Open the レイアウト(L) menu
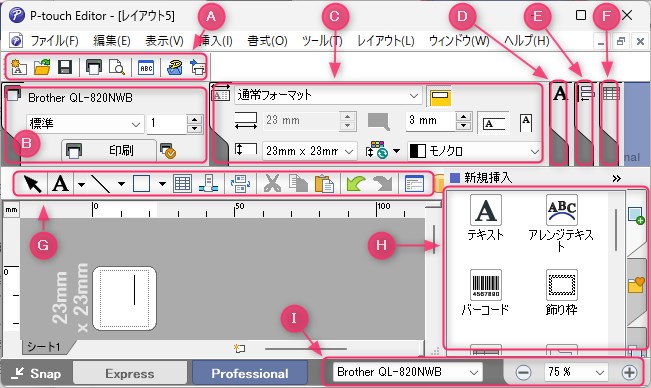 coord(386,41)
